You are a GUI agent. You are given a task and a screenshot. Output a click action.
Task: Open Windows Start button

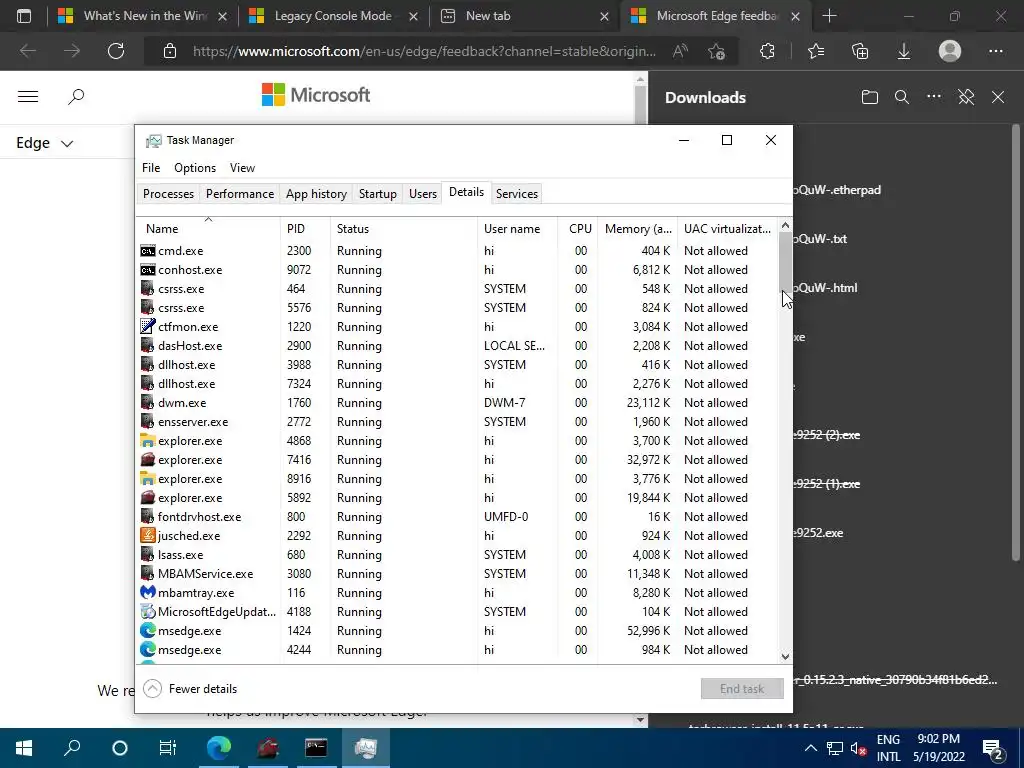(x=24, y=748)
